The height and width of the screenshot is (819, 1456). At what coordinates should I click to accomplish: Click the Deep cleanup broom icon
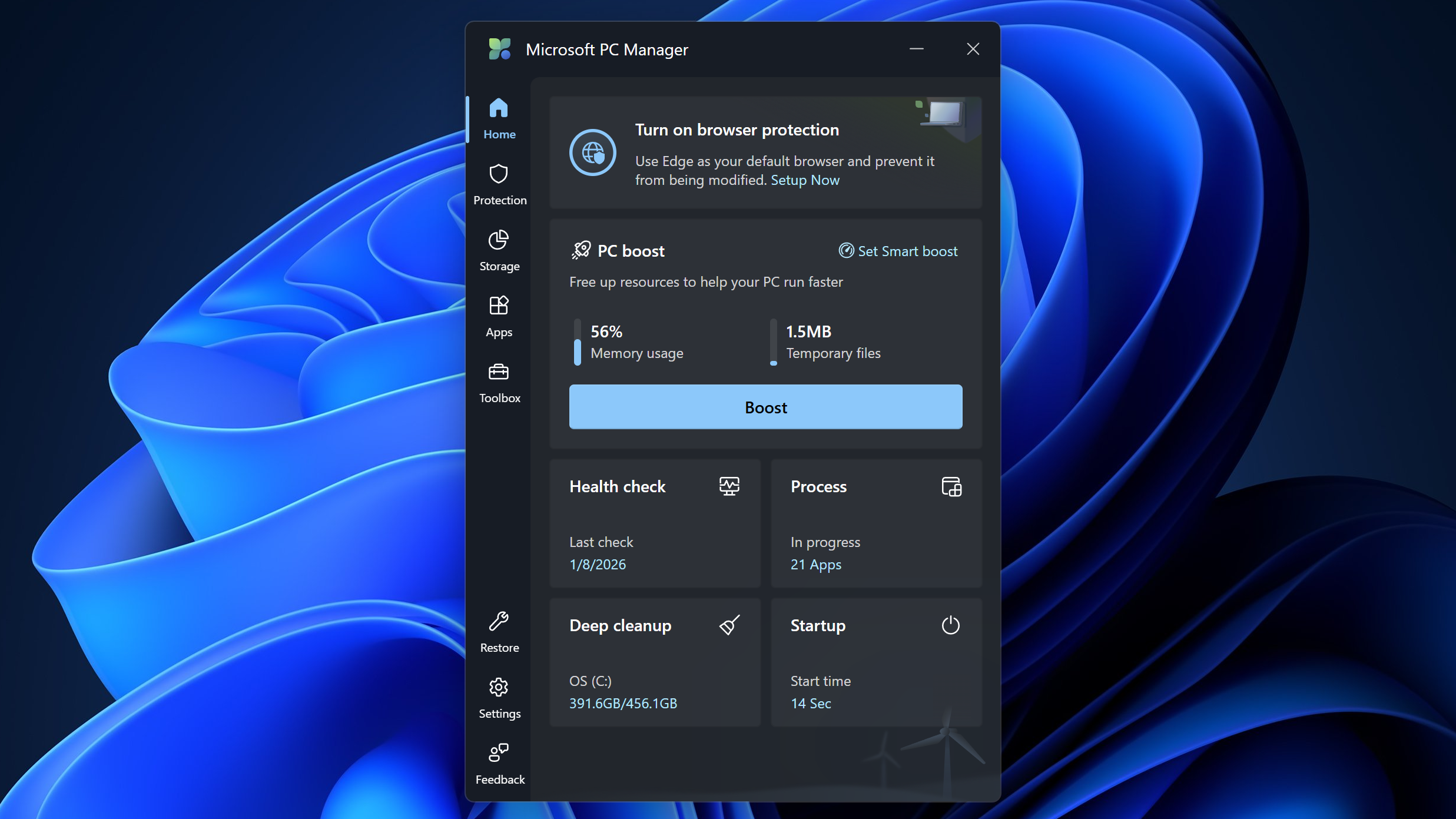tap(729, 625)
